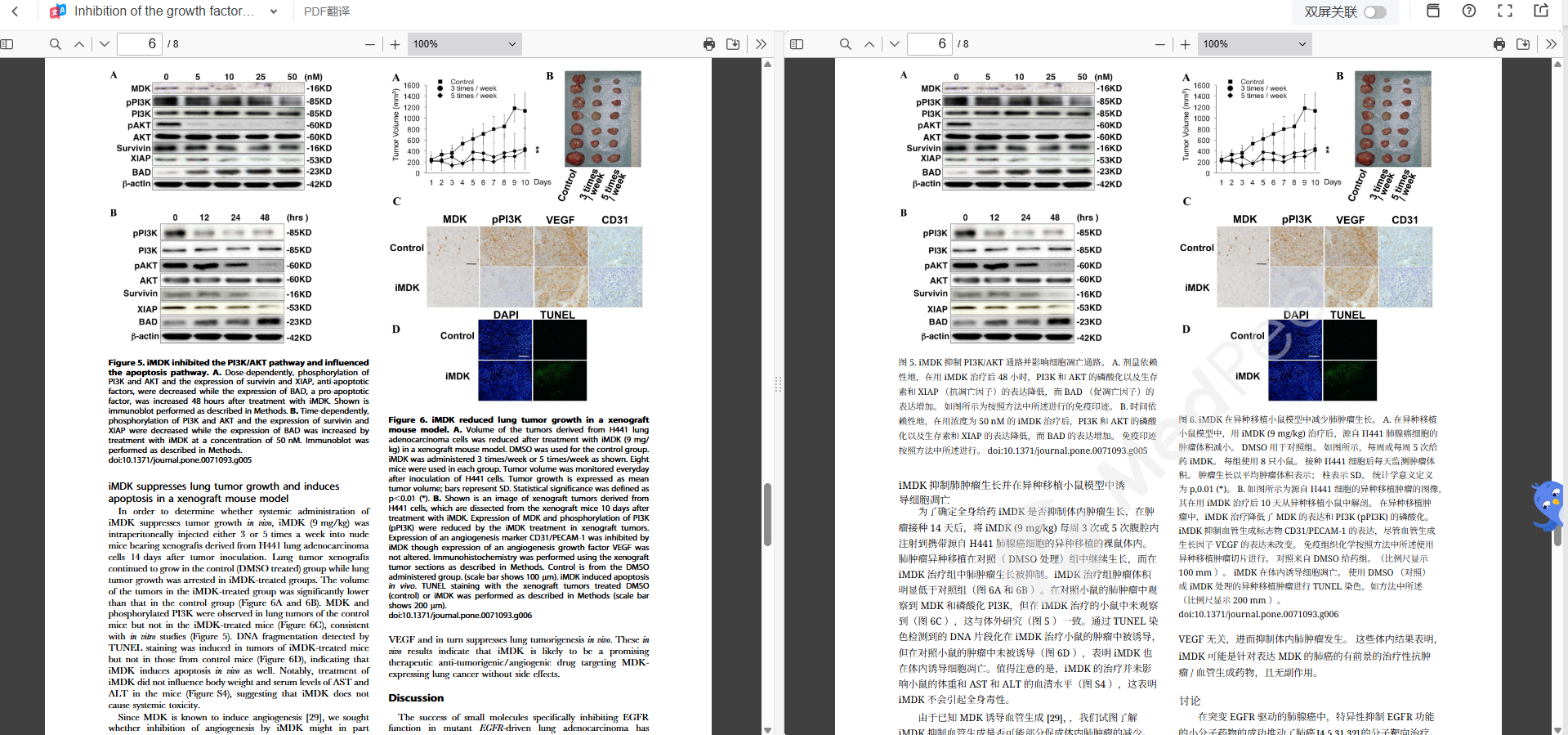Expand the document title dropdown chevron
This screenshot has height=735, width=1568.
[274, 11]
